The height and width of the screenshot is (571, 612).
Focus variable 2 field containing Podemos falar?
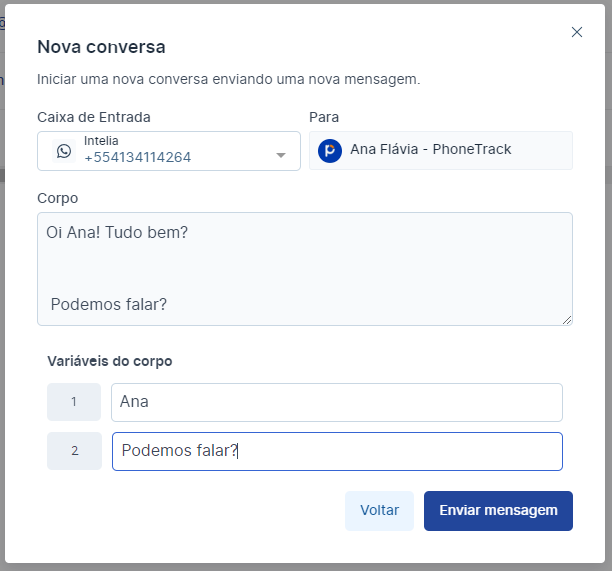coord(336,451)
